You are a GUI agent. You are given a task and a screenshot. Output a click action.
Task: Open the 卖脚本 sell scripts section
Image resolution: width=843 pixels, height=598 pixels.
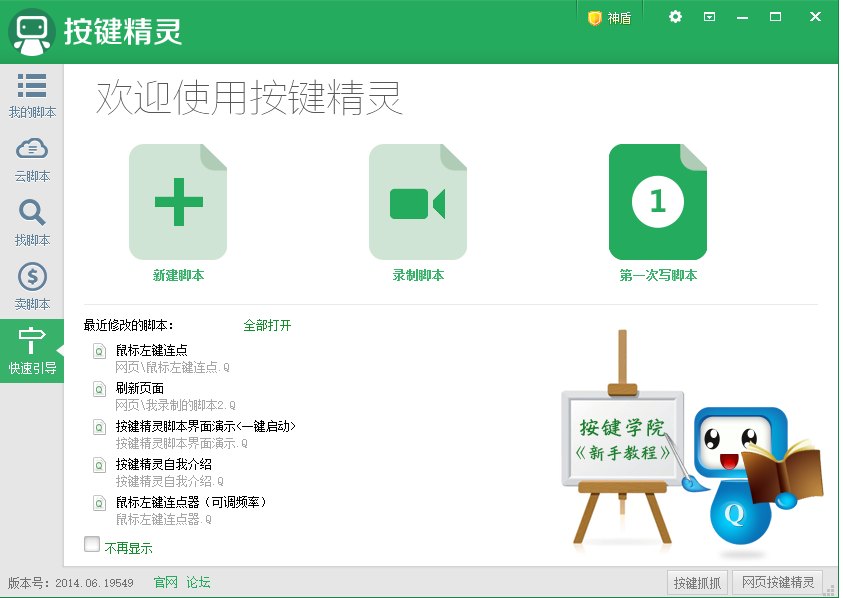pos(32,287)
